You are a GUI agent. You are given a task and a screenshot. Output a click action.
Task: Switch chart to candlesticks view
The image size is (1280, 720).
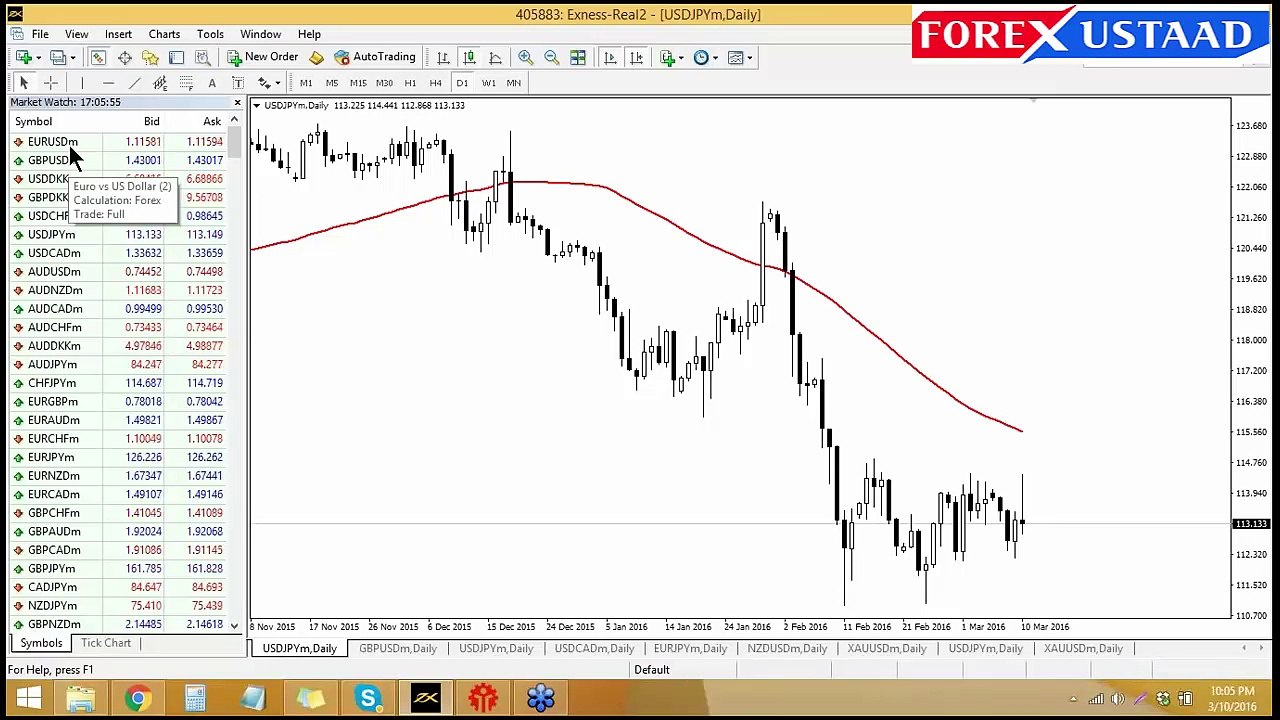[468, 57]
